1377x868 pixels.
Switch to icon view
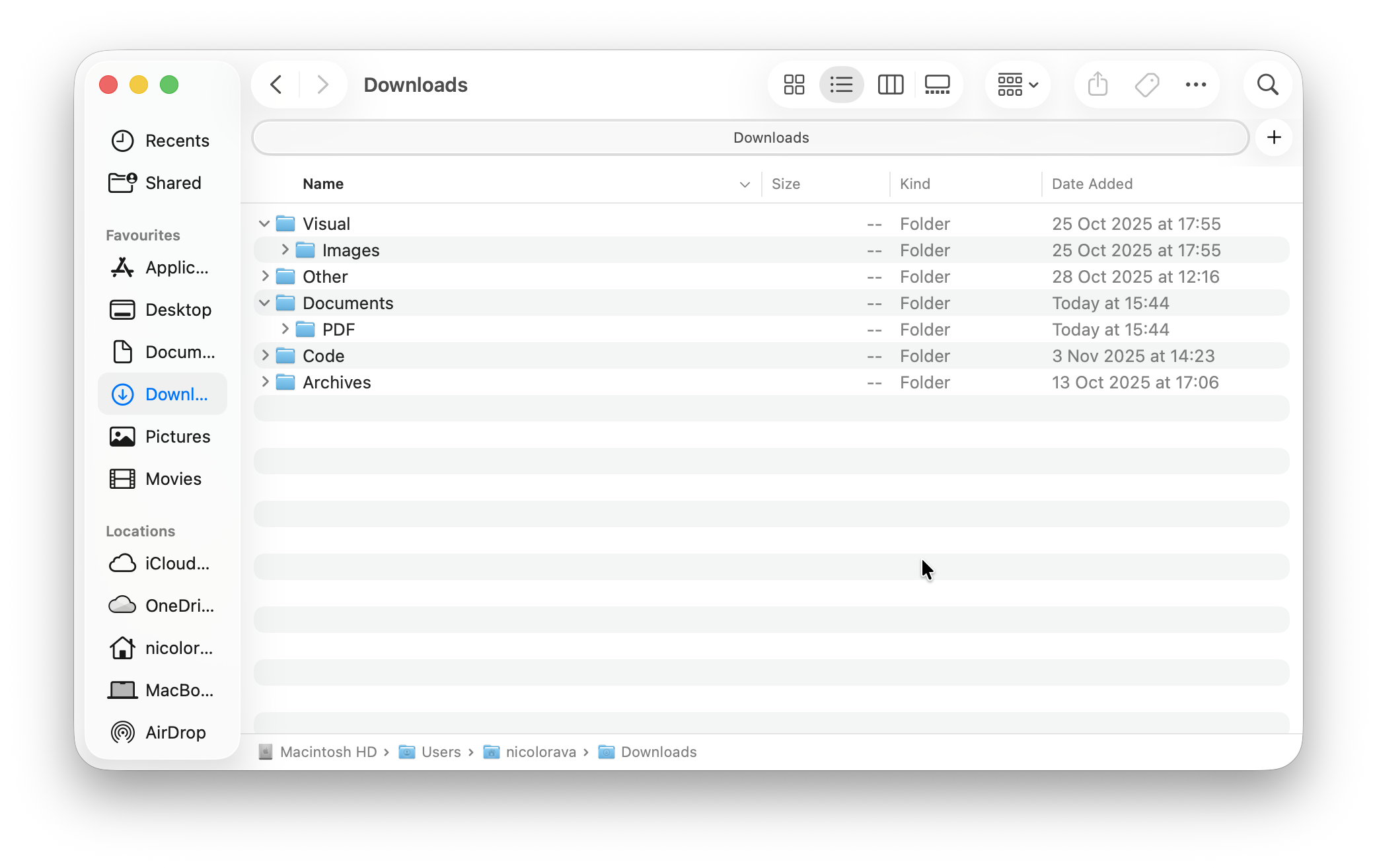pos(793,85)
